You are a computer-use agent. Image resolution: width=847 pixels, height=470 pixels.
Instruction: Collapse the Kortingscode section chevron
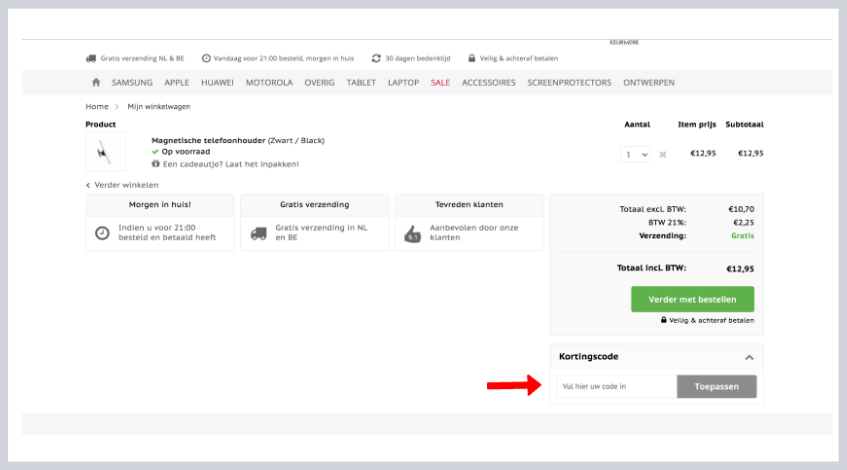pyautogui.click(x=749, y=357)
